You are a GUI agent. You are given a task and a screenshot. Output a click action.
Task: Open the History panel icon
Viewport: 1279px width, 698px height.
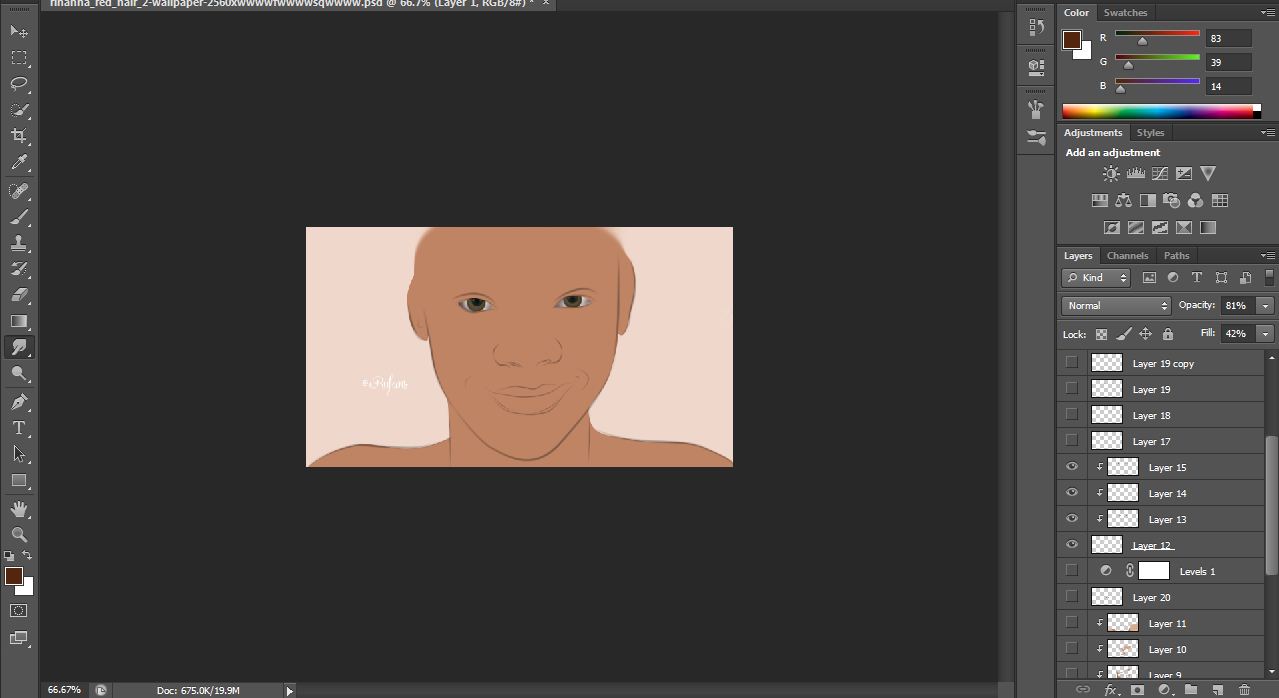[x=1036, y=29]
